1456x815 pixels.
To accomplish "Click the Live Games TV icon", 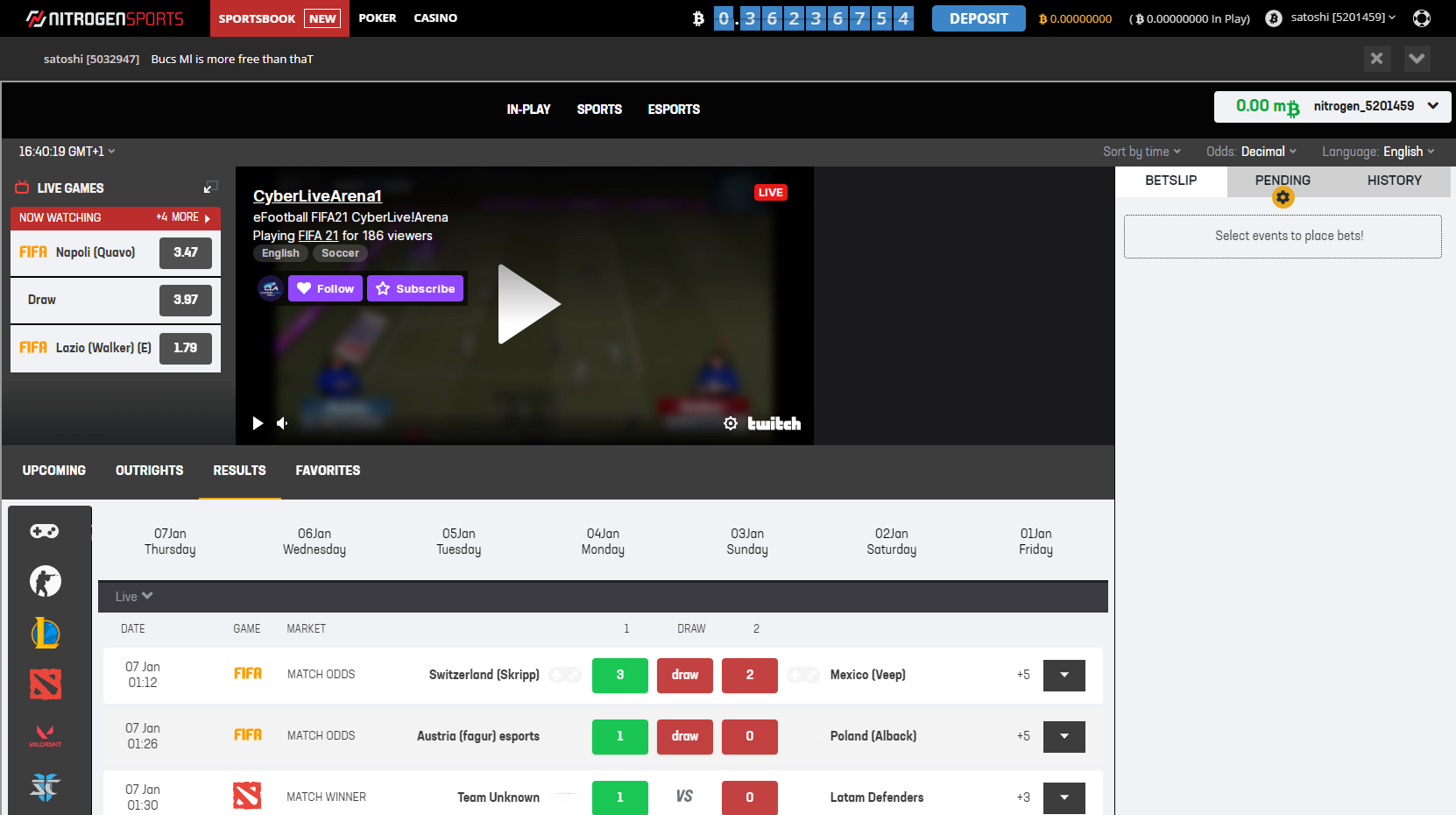I will point(22,188).
